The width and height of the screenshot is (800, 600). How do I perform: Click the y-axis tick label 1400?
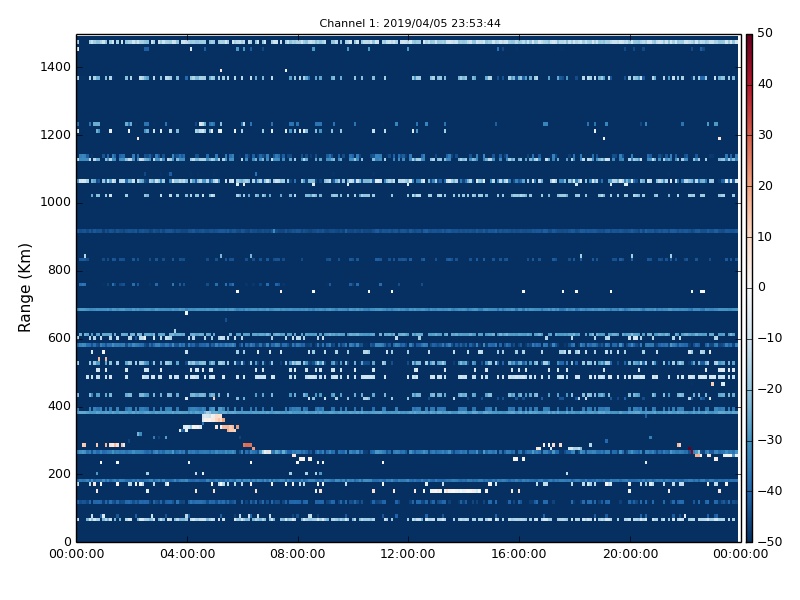point(56,67)
